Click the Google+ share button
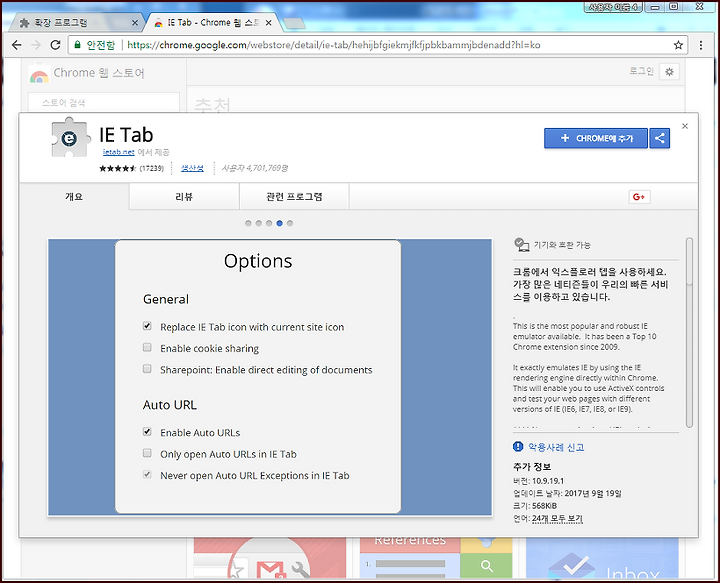The width and height of the screenshot is (720, 583). pos(639,197)
